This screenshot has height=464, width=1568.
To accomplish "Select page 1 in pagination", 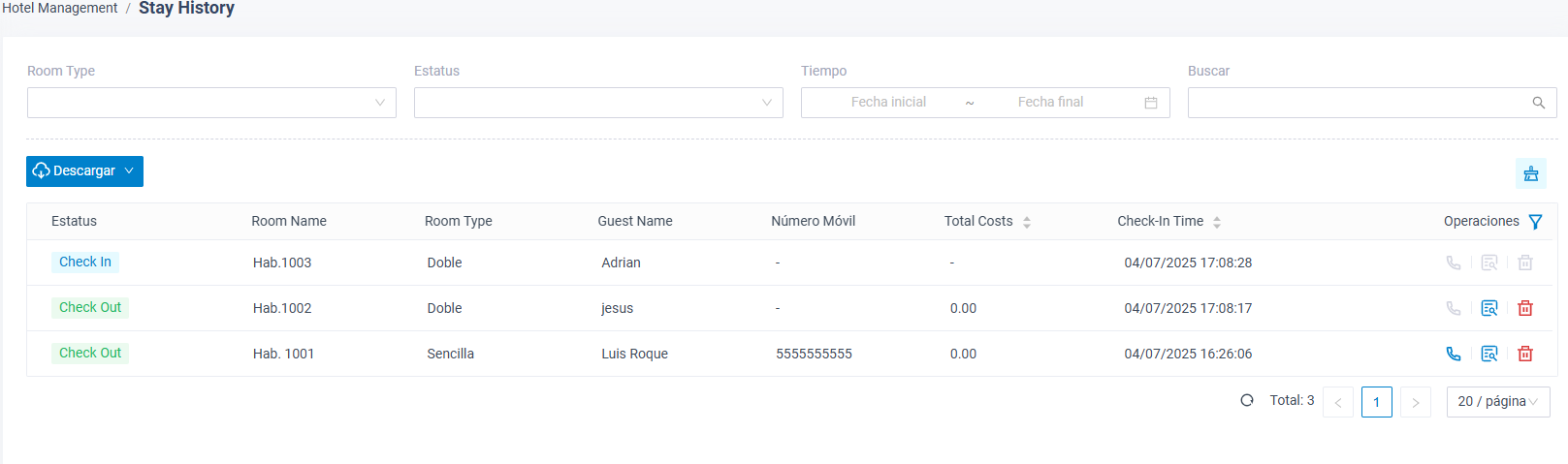I will tap(1377, 402).
